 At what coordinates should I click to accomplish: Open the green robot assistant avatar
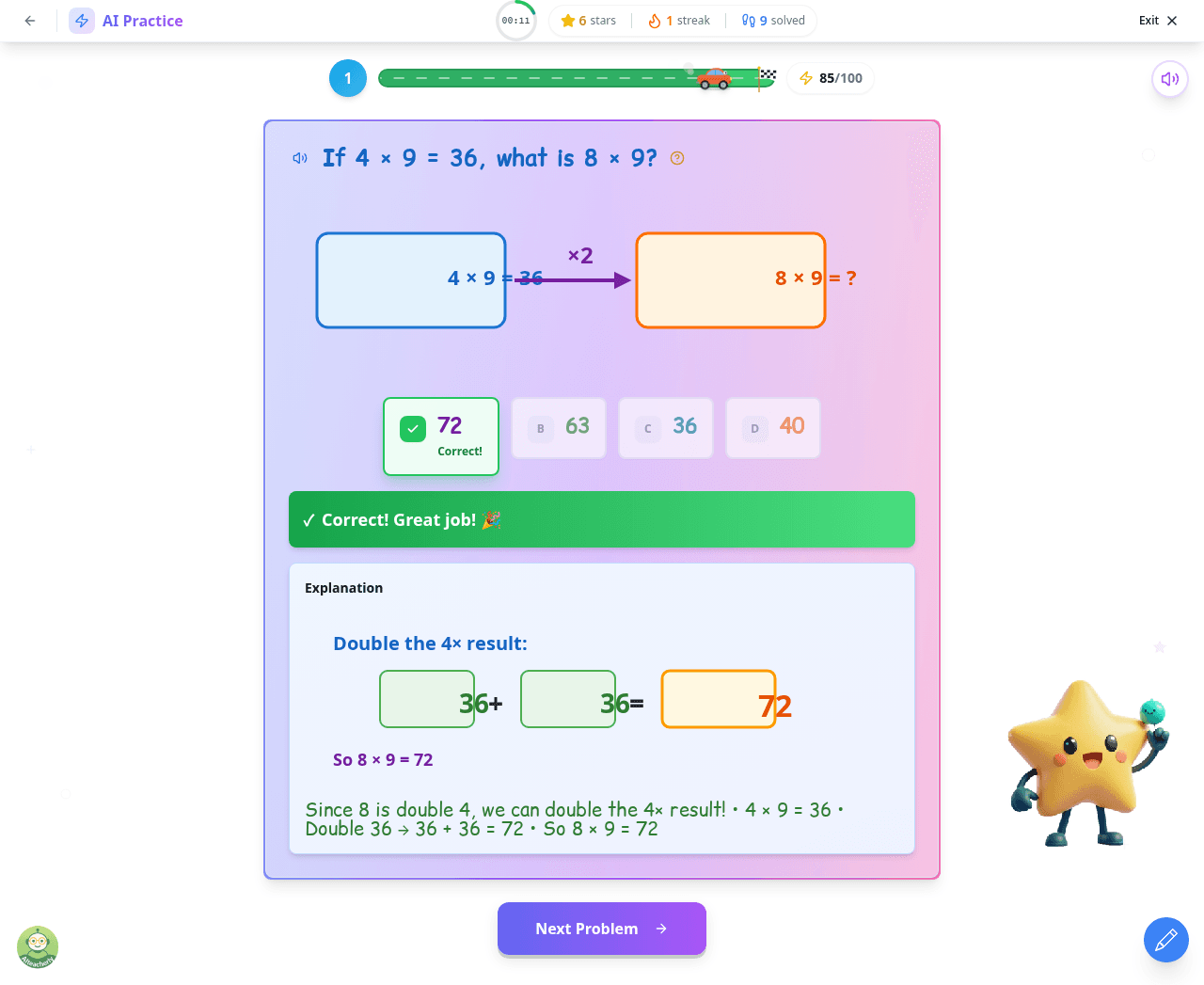tap(38, 946)
